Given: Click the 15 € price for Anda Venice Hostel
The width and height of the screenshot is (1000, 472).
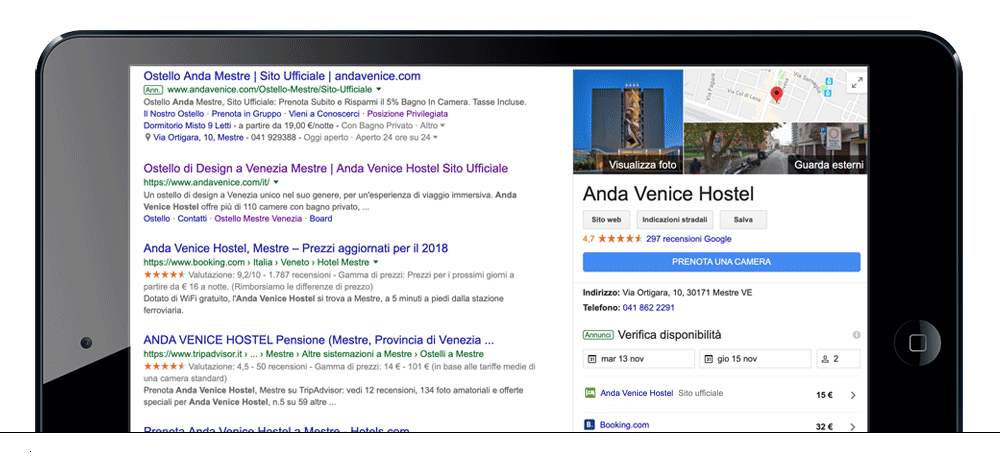Looking at the screenshot, I should [x=825, y=395].
